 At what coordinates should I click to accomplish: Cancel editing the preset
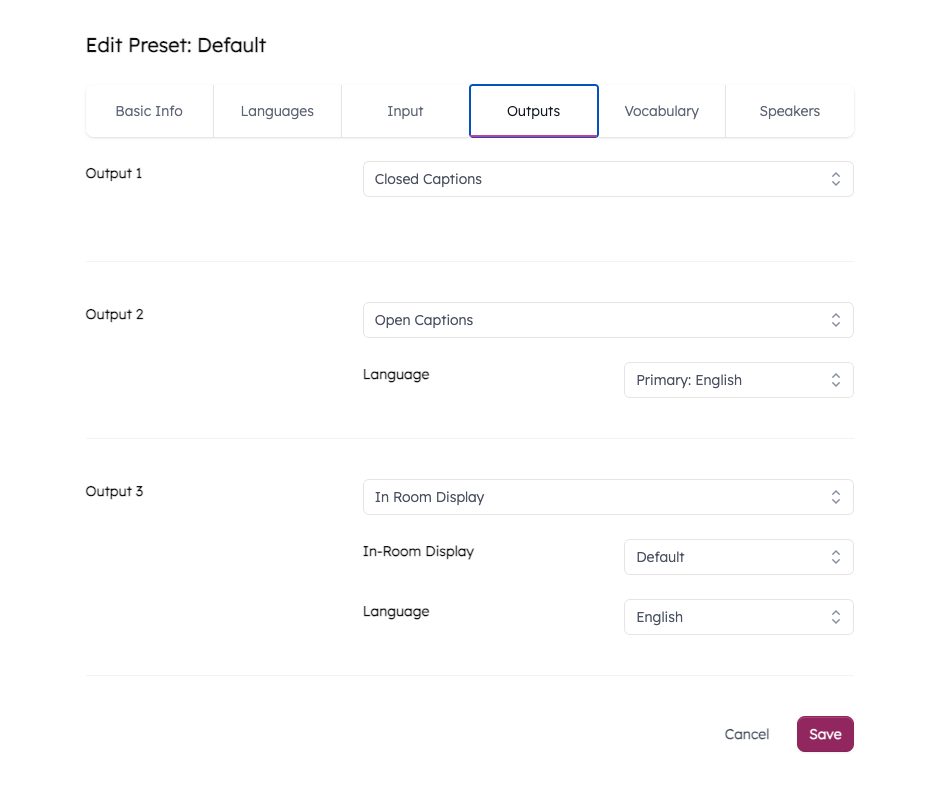point(746,733)
